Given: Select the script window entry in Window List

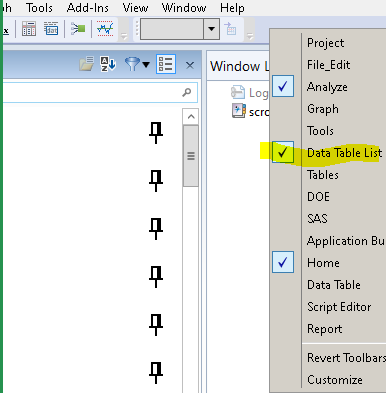Looking at the screenshot, I should pos(250,112).
